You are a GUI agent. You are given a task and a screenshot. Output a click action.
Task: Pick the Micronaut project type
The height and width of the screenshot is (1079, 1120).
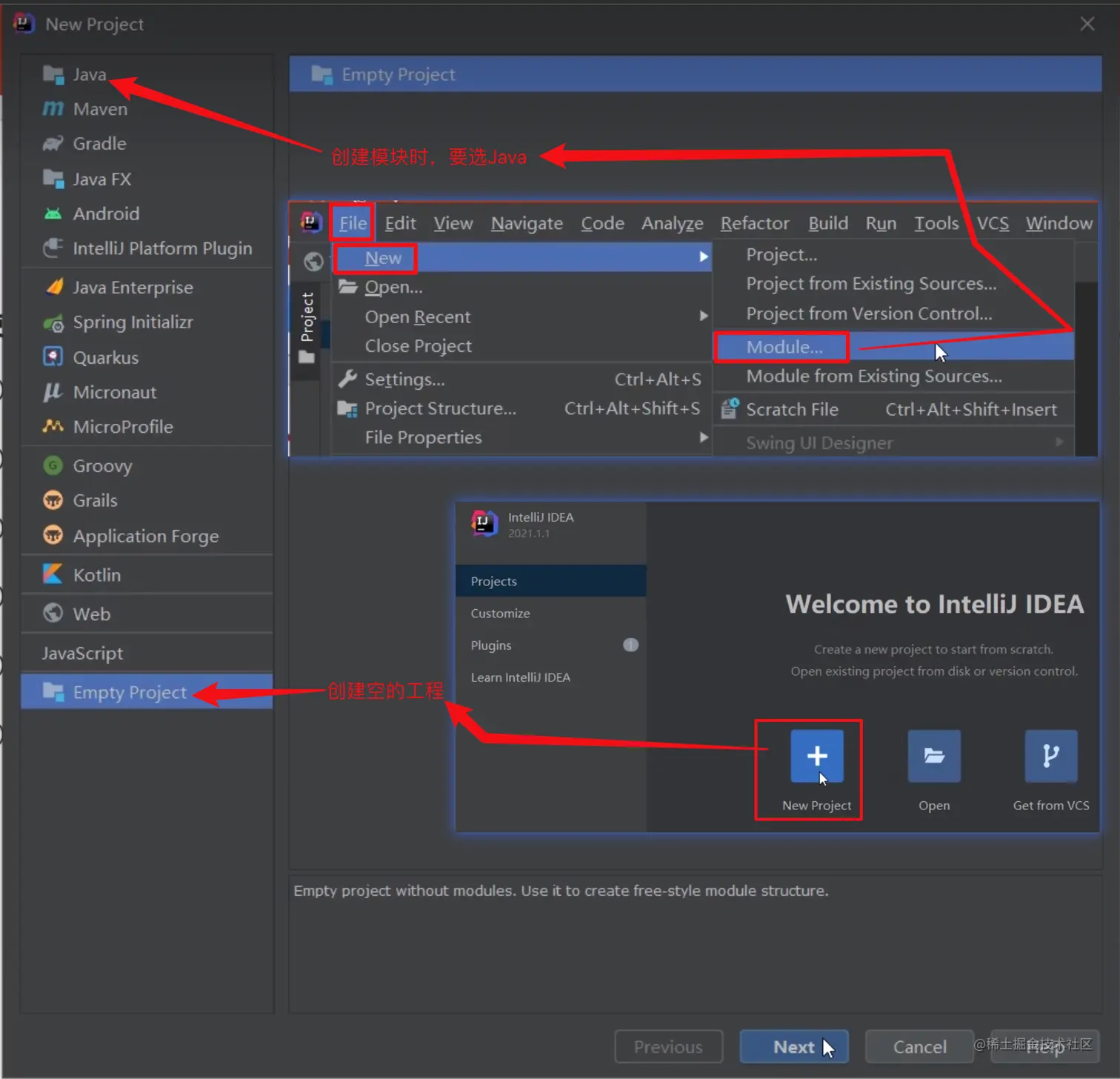pos(147,392)
